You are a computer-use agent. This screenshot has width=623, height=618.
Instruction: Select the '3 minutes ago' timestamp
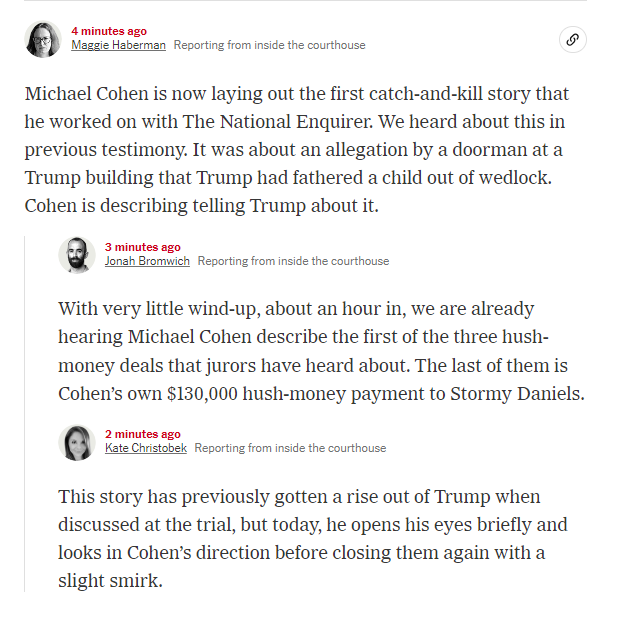(x=143, y=247)
